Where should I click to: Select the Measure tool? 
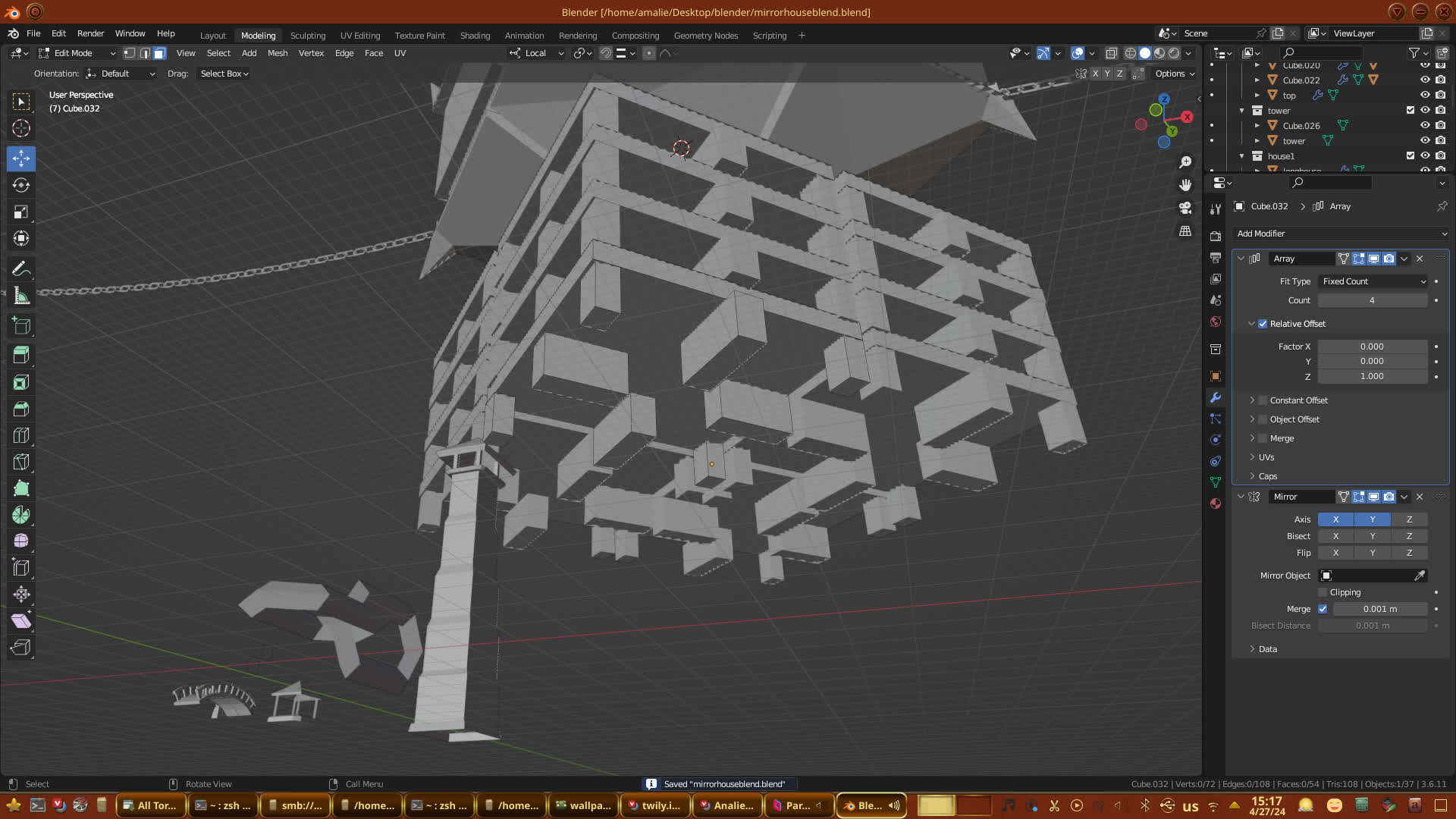point(21,296)
